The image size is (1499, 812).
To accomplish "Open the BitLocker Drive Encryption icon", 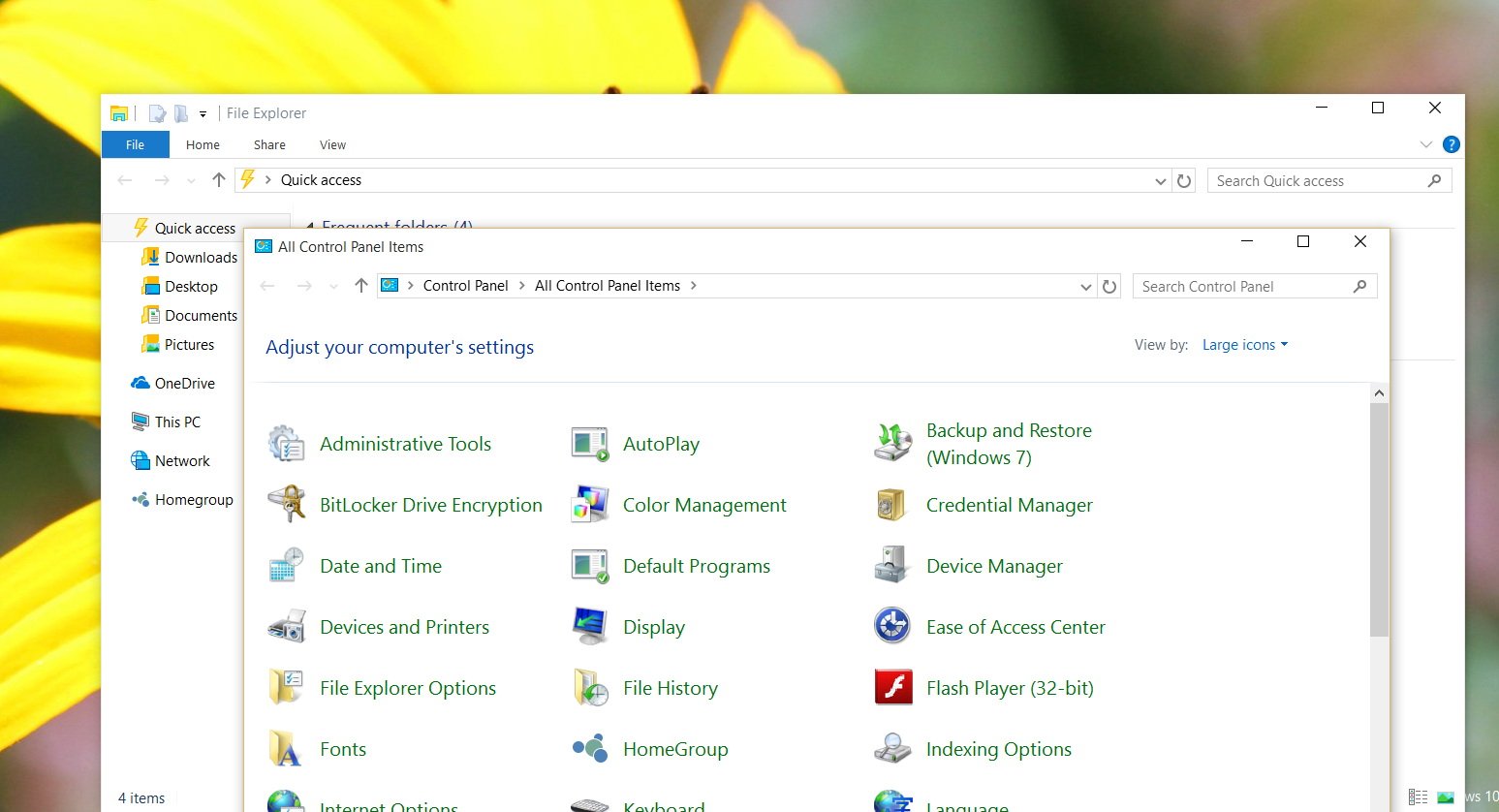I will tap(286, 505).
